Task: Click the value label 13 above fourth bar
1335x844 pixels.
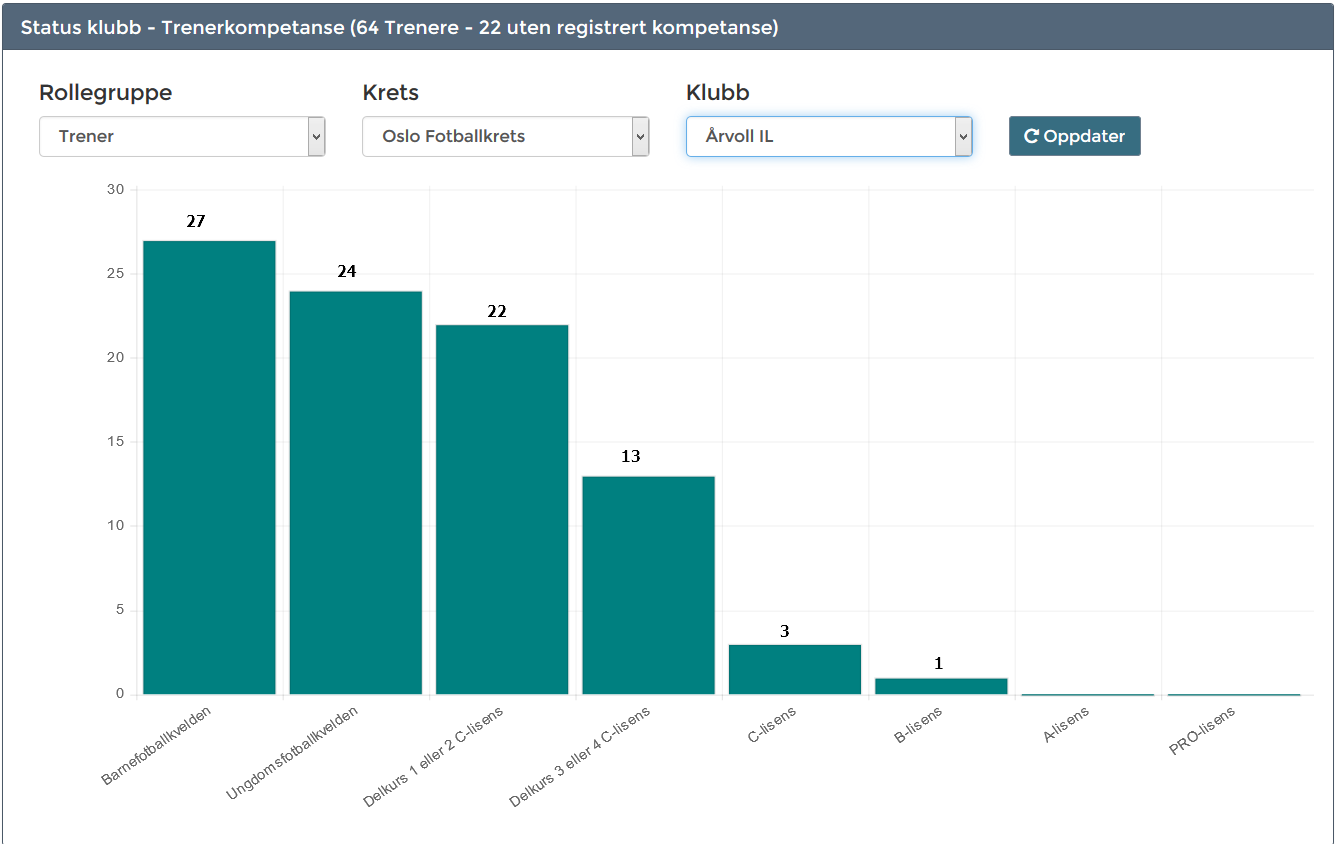Action: pos(631,457)
